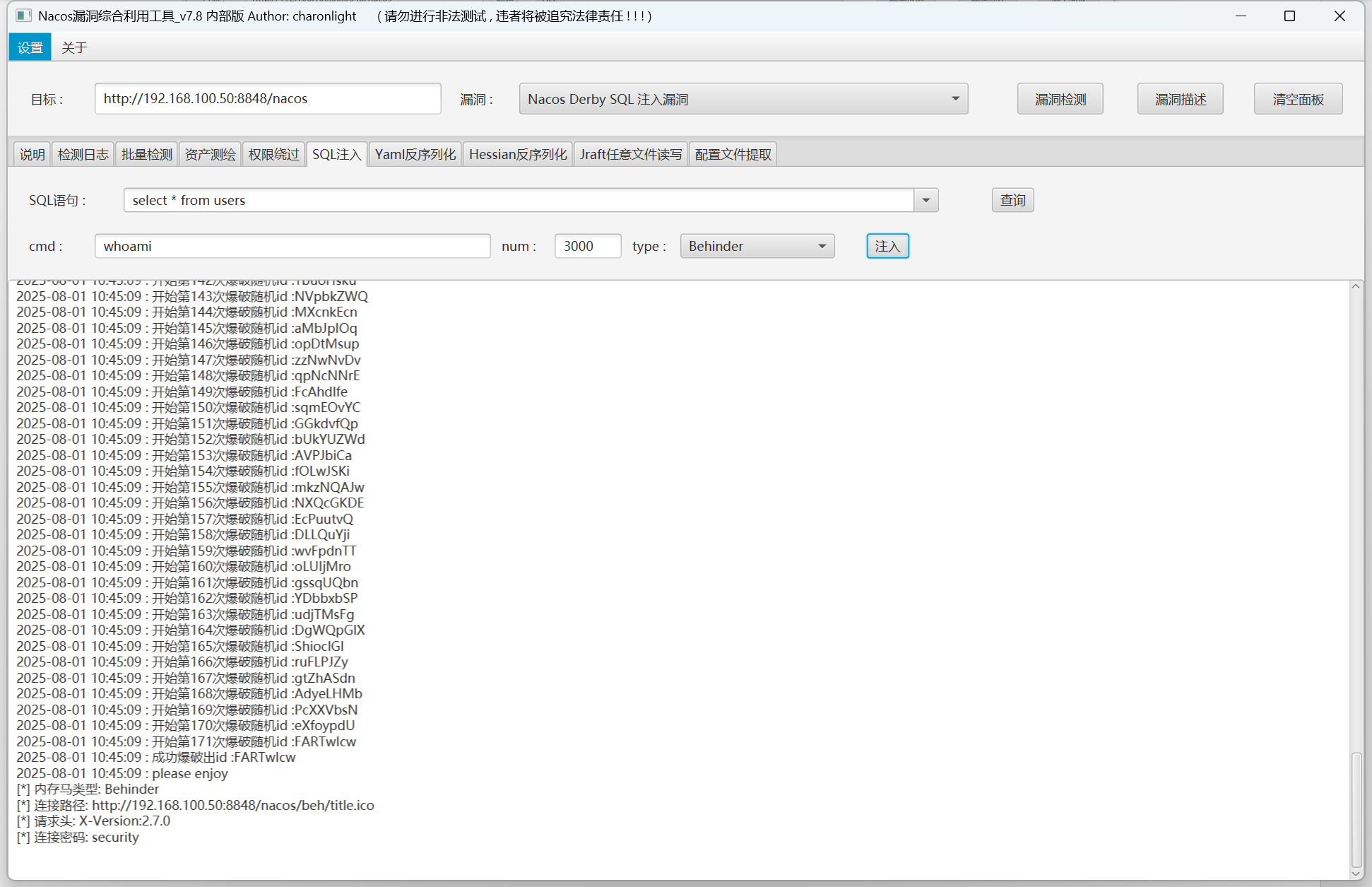Switch to the Jraft任意文件读写 tab

pos(631,154)
